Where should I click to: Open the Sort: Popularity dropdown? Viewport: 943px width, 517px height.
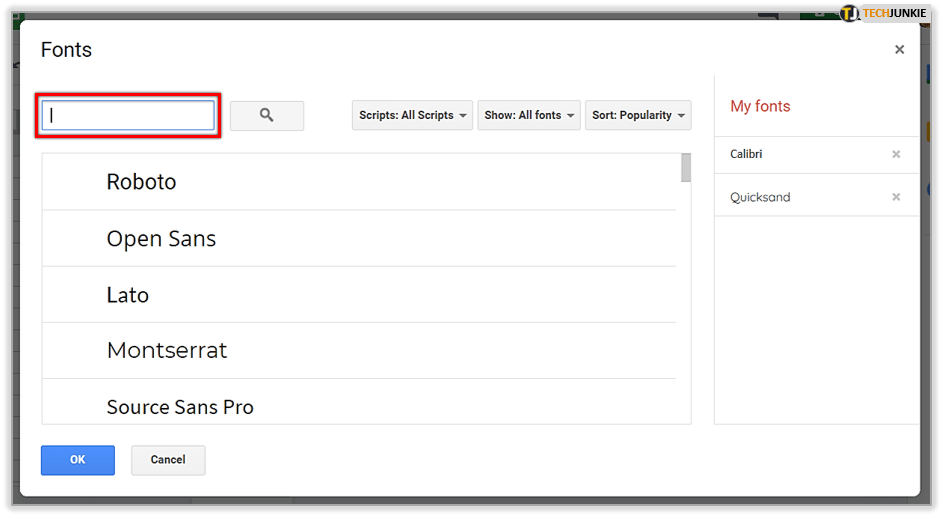638,115
